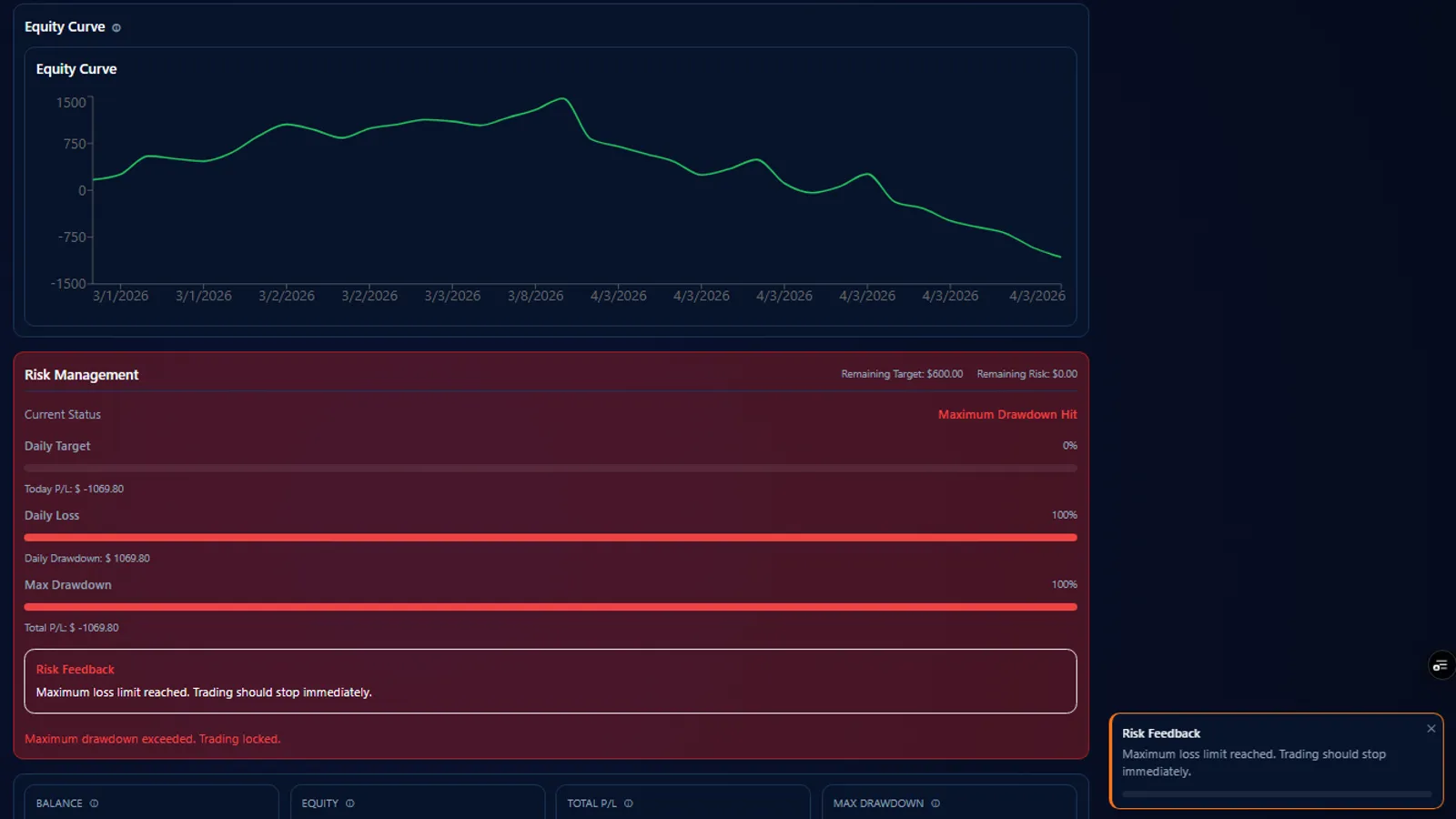Click the Maximum Drawdown Hit status

pyautogui.click(x=1006, y=414)
